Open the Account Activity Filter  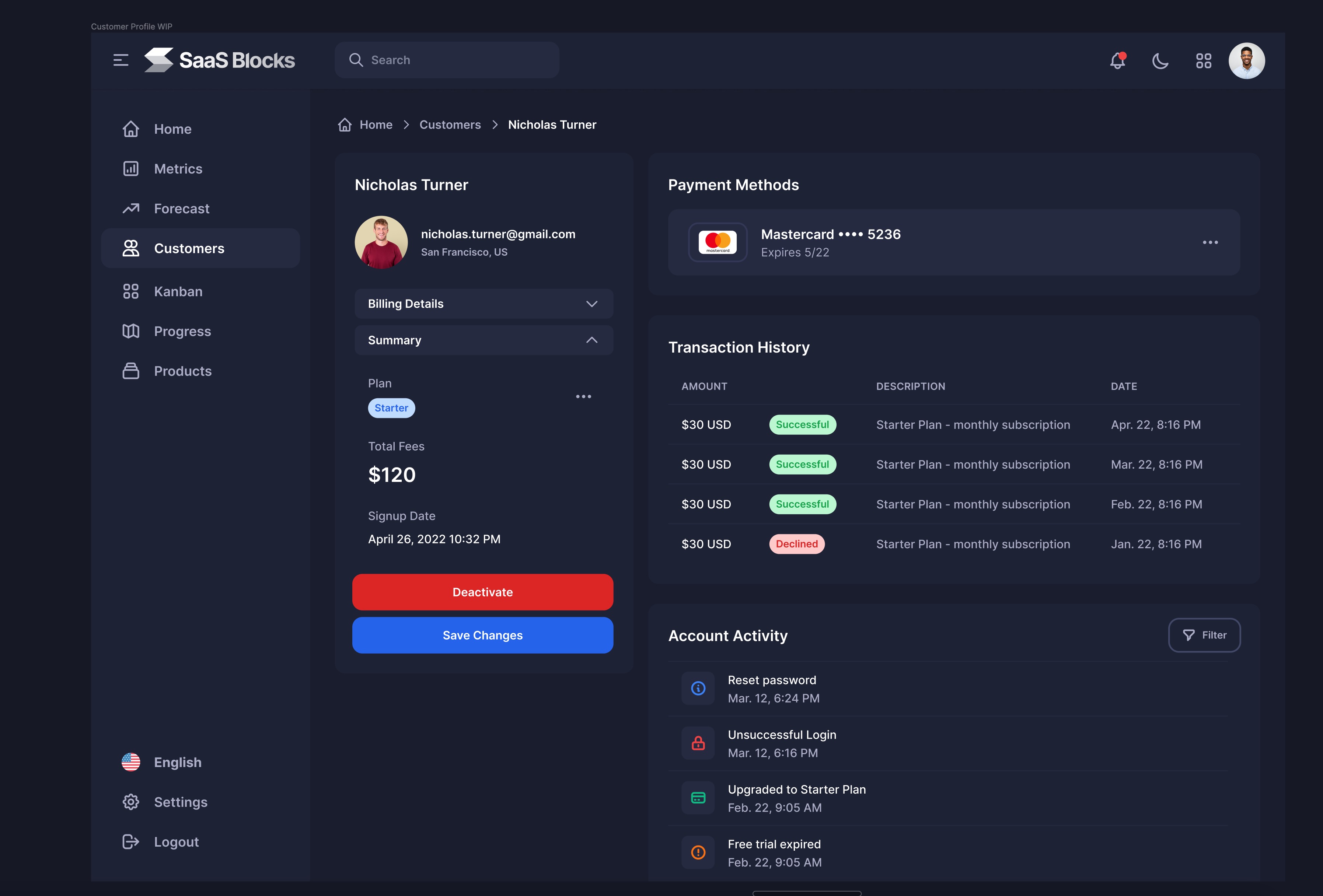click(1204, 635)
